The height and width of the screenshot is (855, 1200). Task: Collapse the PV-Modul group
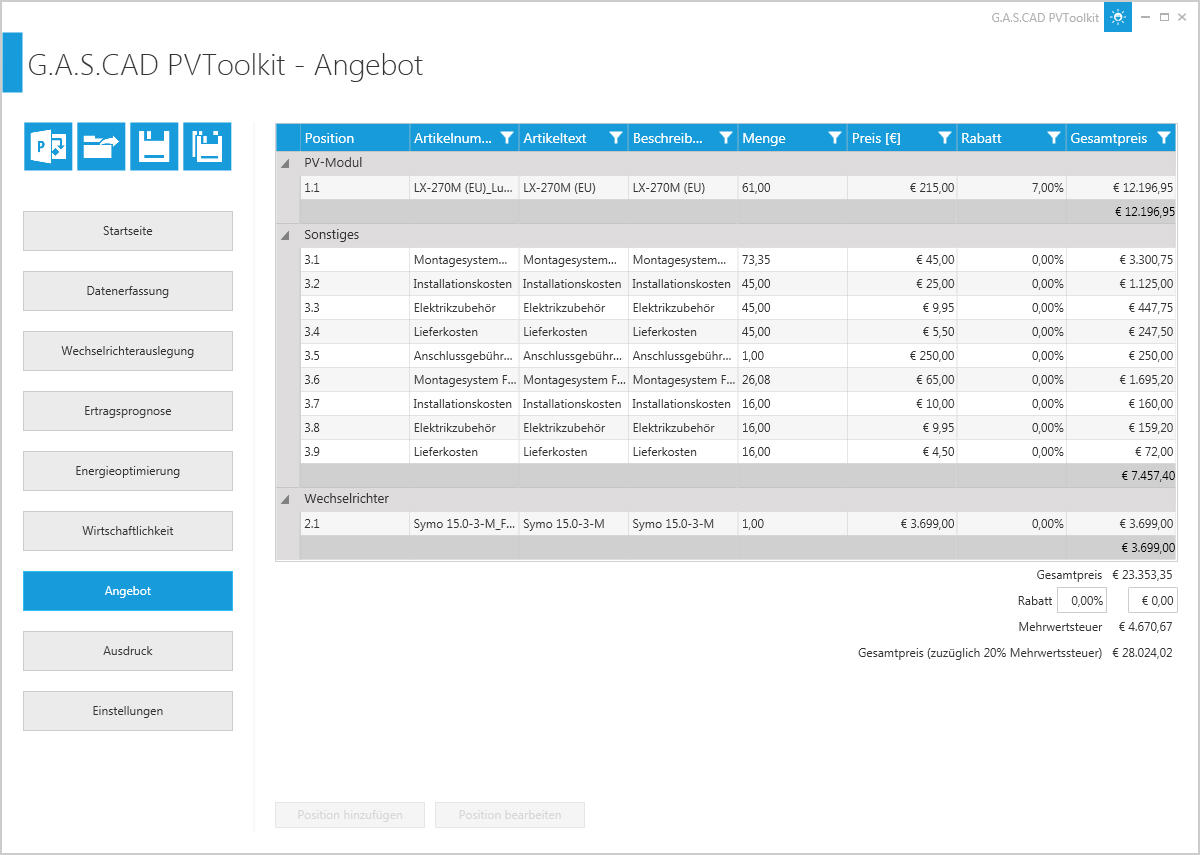tap(286, 162)
